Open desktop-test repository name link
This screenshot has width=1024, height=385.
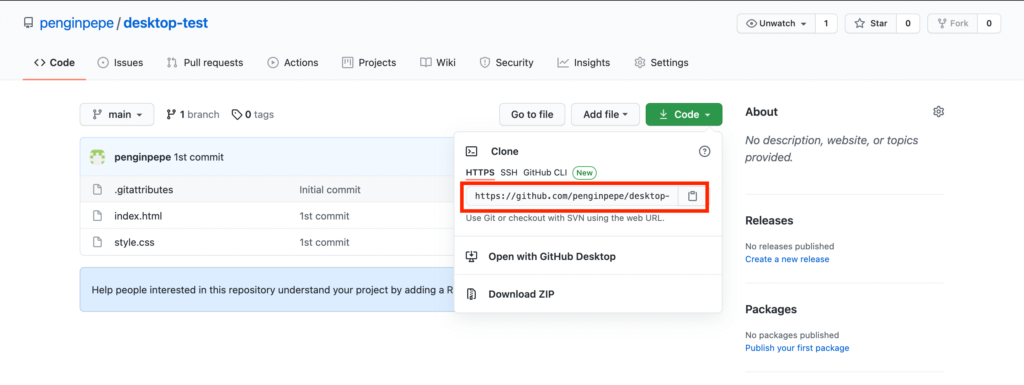[166, 23]
